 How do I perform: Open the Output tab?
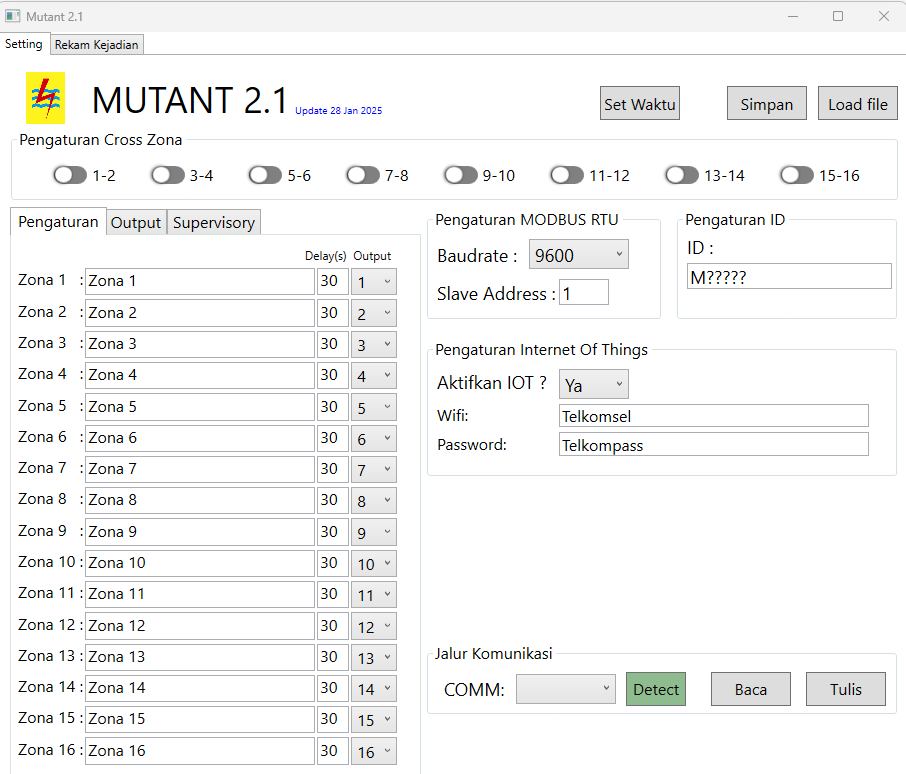(x=136, y=222)
